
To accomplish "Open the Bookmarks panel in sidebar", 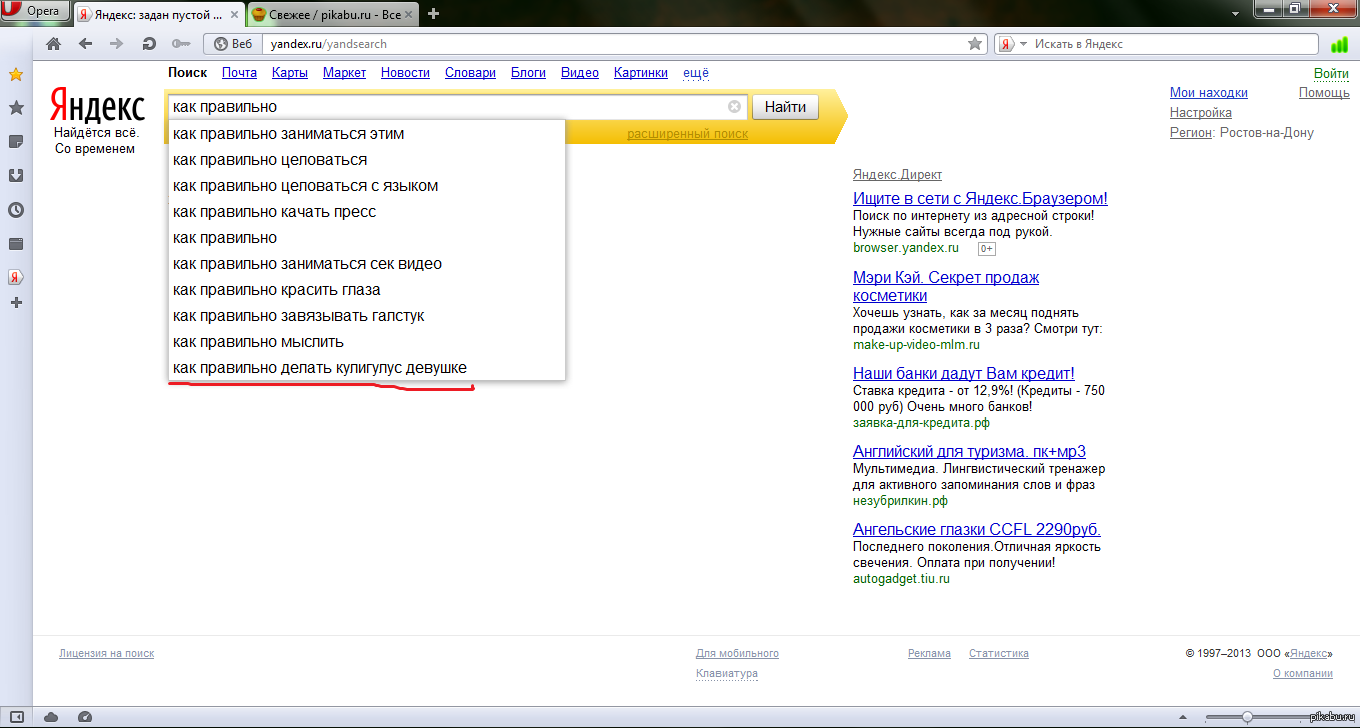I will click(16, 107).
